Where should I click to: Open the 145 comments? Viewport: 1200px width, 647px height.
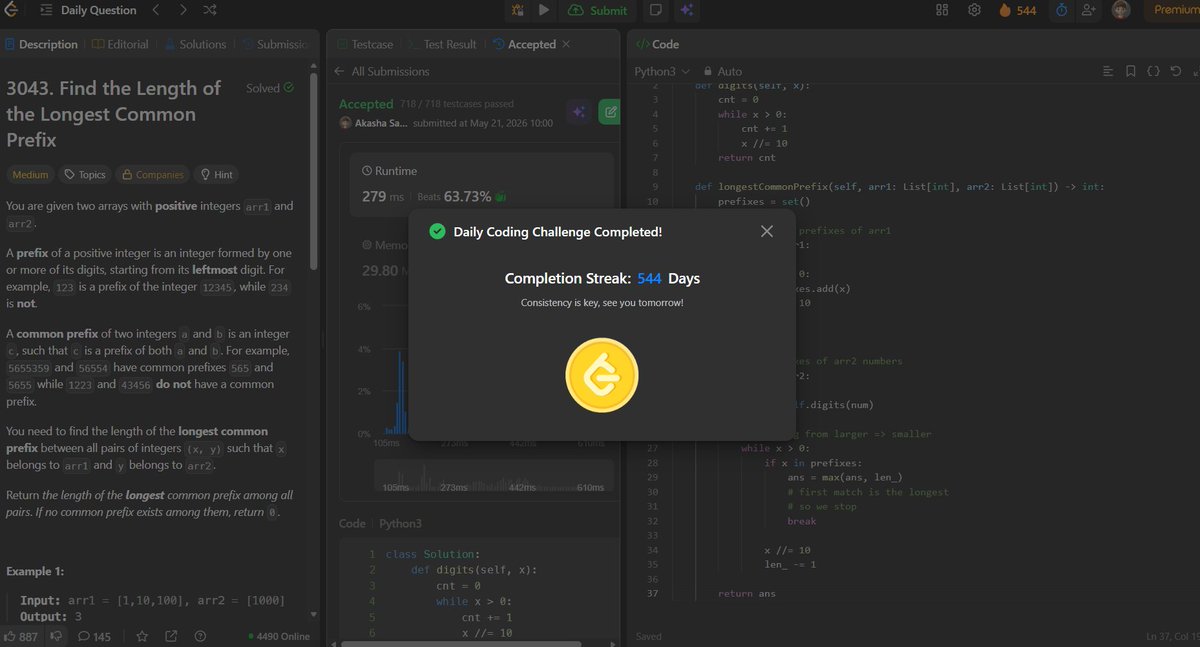pos(94,636)
